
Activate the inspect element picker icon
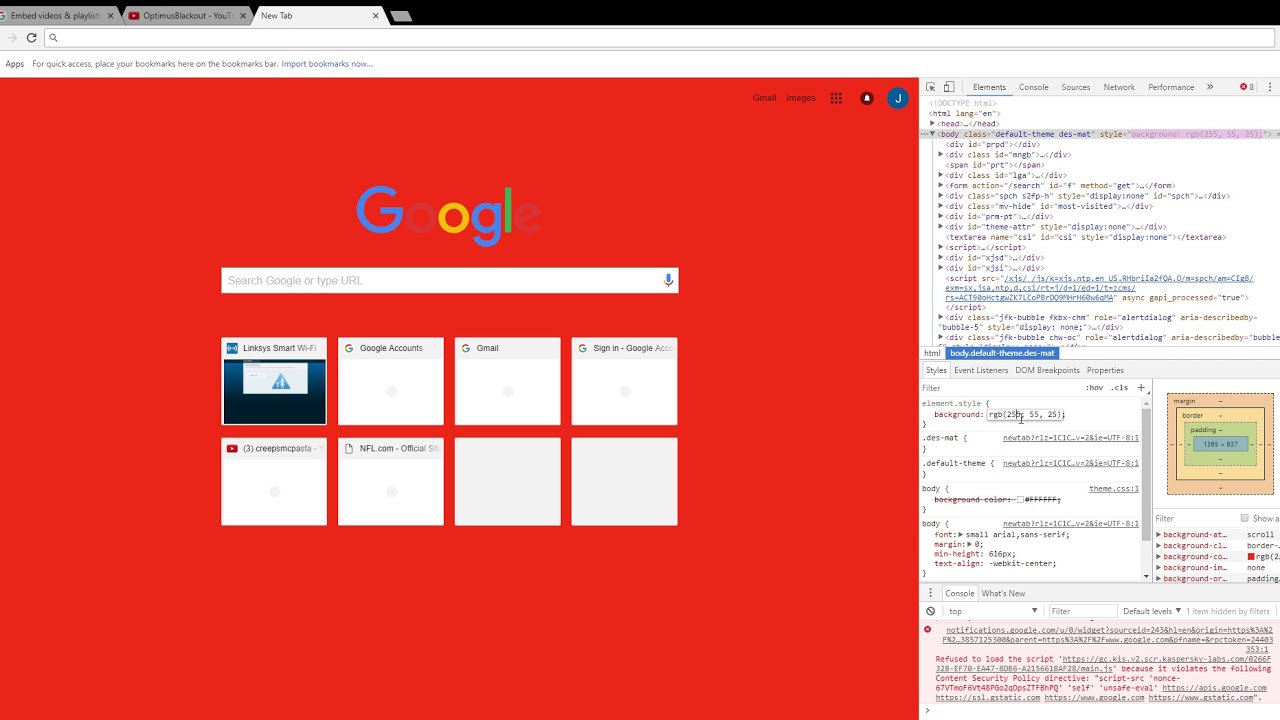930,87
